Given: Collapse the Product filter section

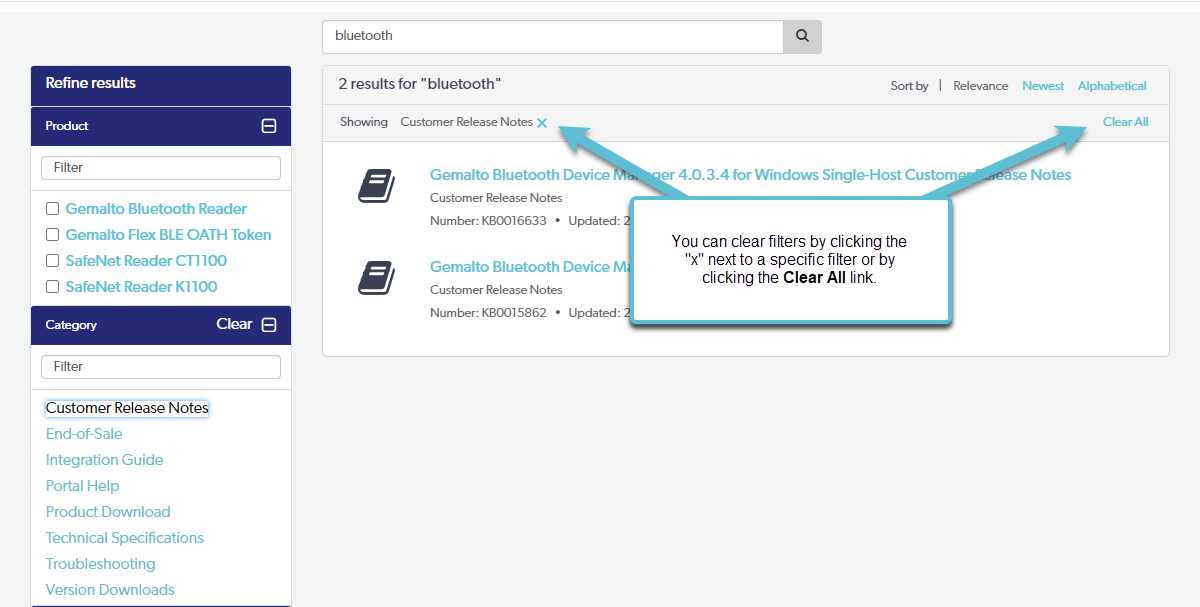Looking at the screenshot, I should (268, 126).
